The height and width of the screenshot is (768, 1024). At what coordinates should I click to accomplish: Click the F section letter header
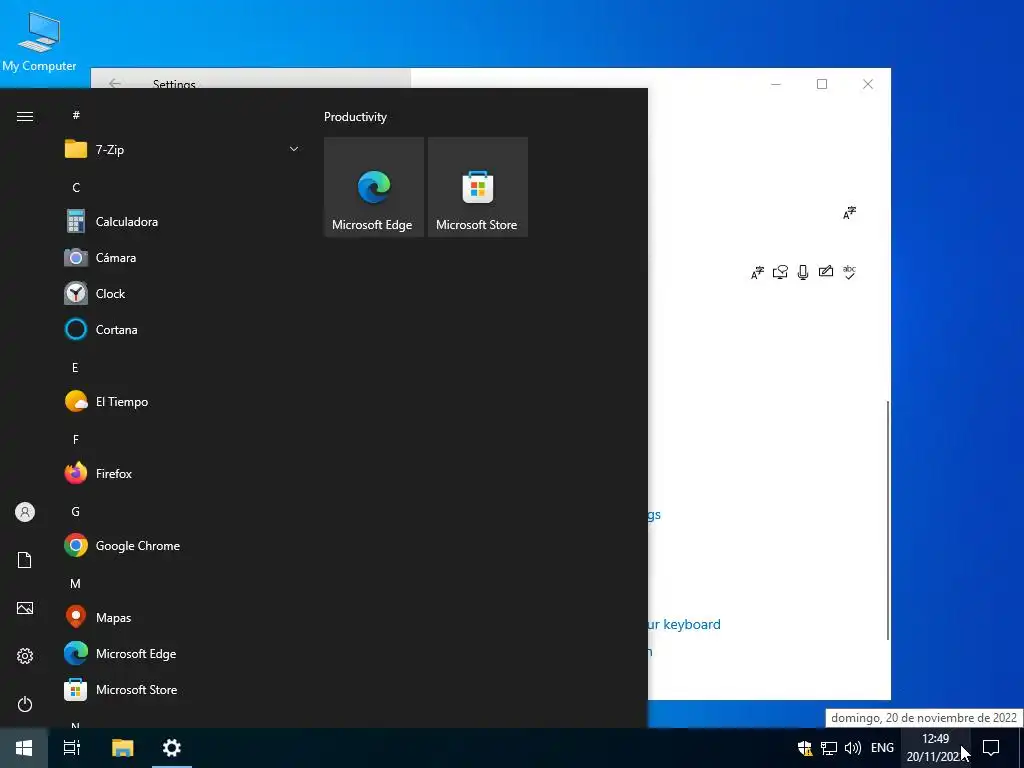click(76, 440)
